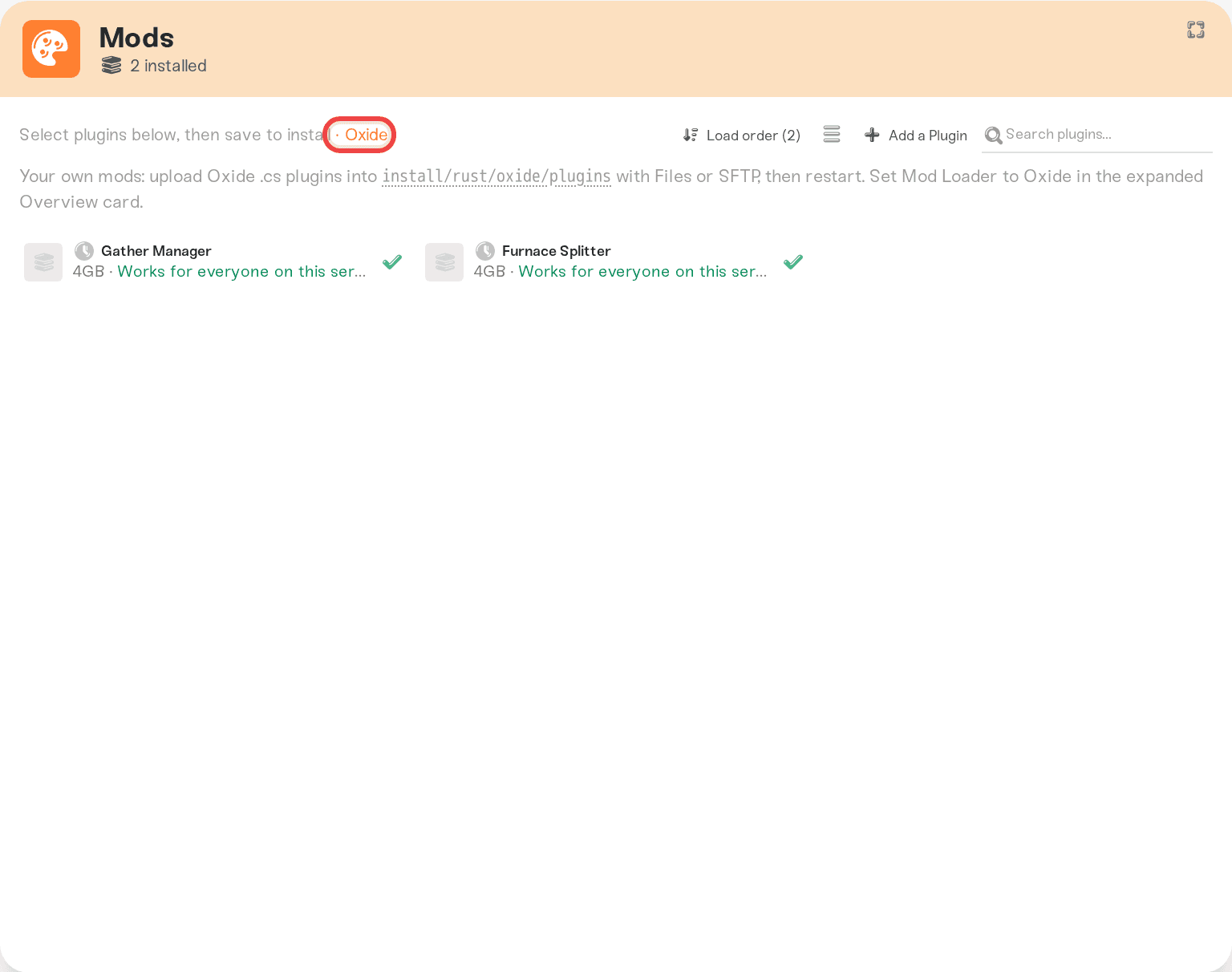The width and height of the screenshot is (1232, 972).
Task: Select the Gather Manager plugin name
Action: coord(156,251)
